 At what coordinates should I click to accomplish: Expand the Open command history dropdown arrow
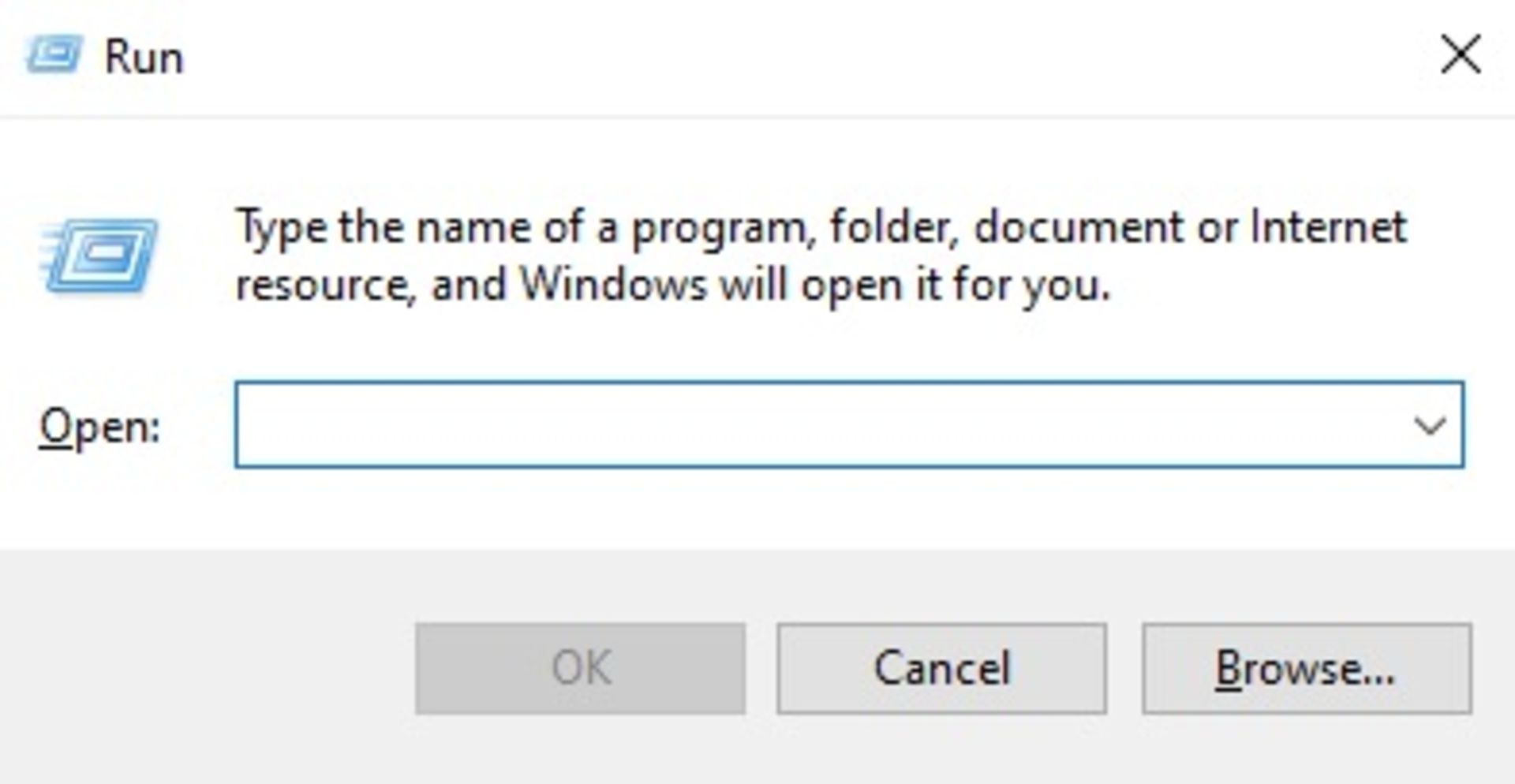point(1430,426)
